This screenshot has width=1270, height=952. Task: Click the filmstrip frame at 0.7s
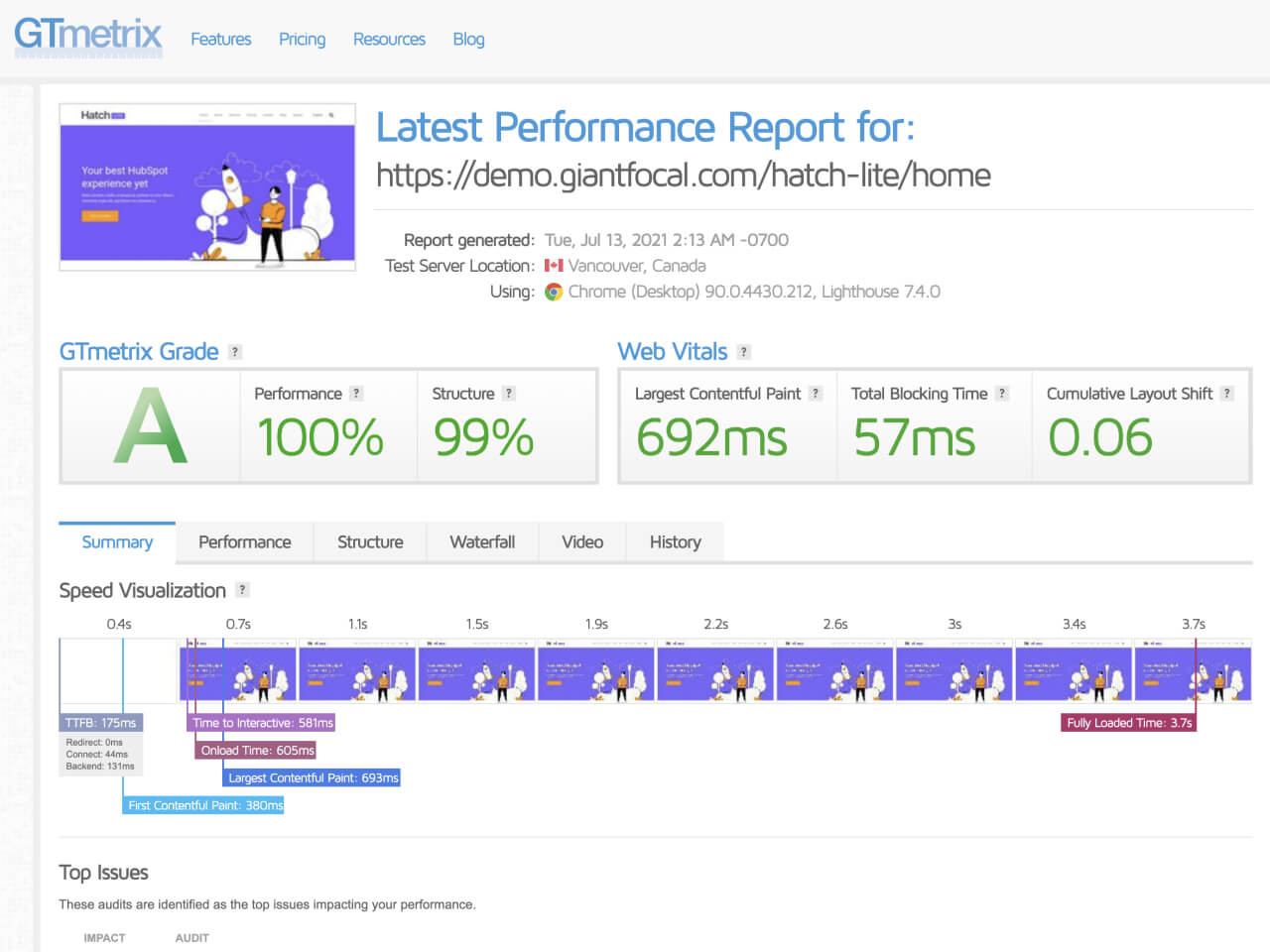tap(238, 669)
